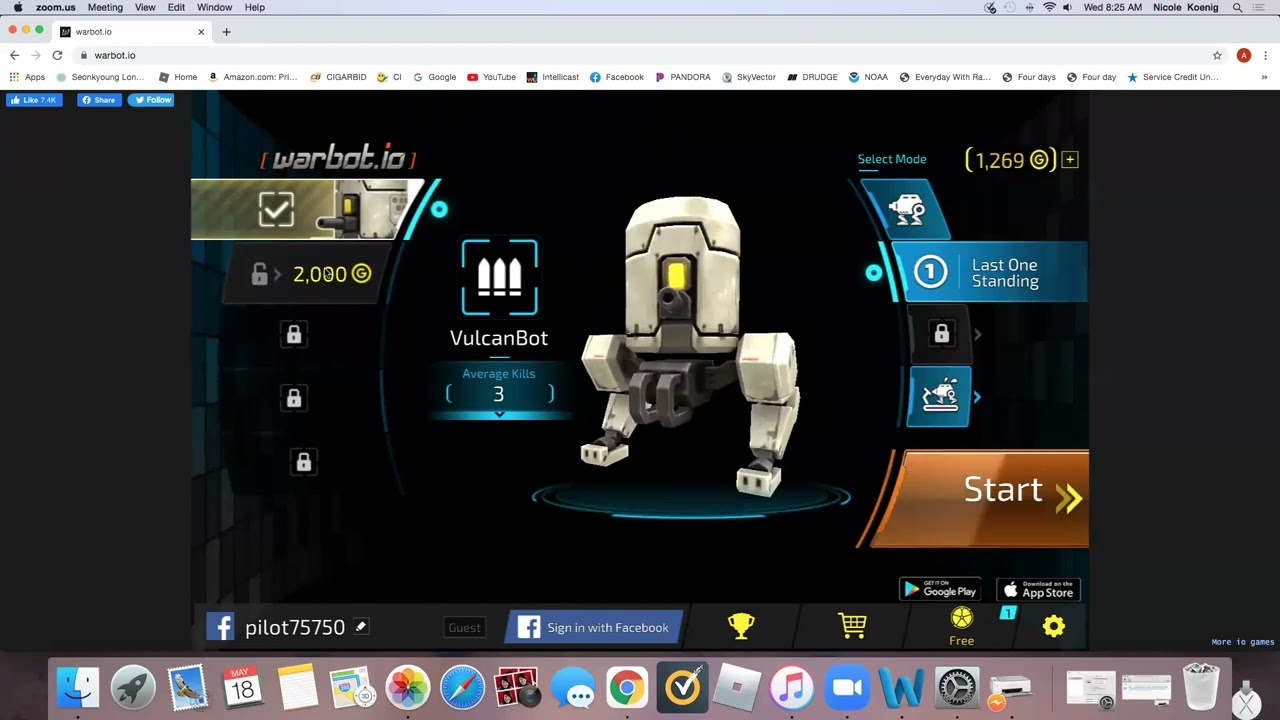Screen dimensions: 1280x720
Task: Click the Facebook Share button
Action: click(99, 100)
